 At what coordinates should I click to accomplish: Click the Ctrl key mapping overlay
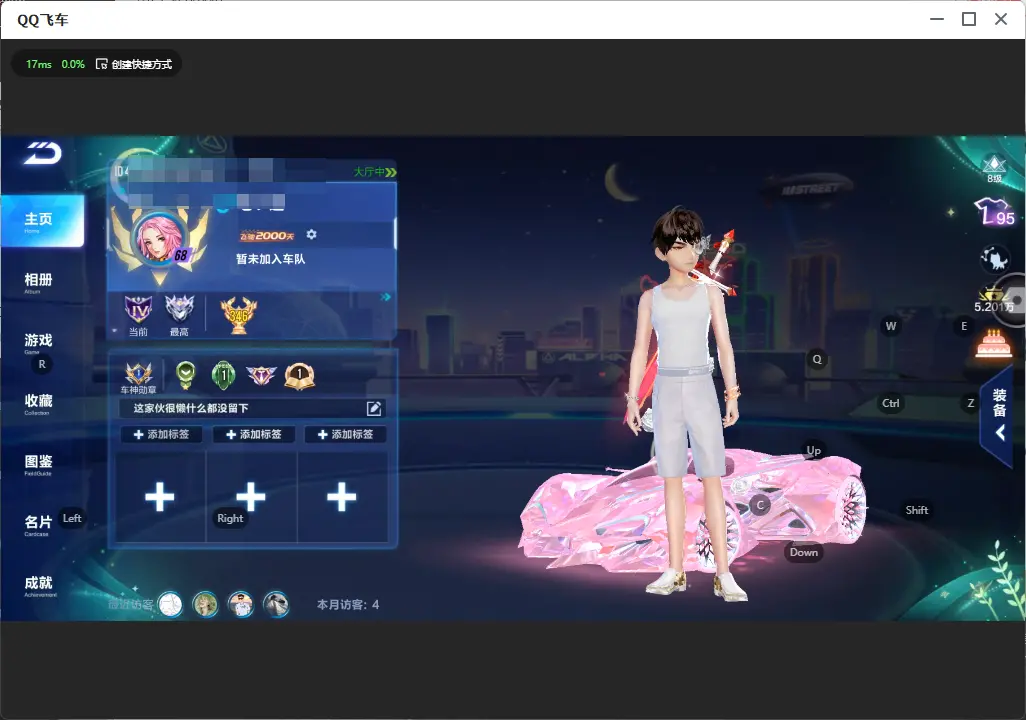(891, 403)
